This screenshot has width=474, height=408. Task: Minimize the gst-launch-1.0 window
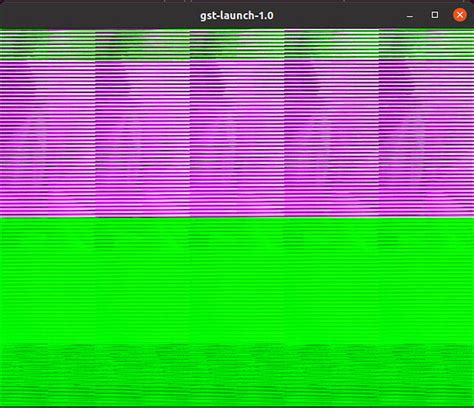click(x=410, y=15)
